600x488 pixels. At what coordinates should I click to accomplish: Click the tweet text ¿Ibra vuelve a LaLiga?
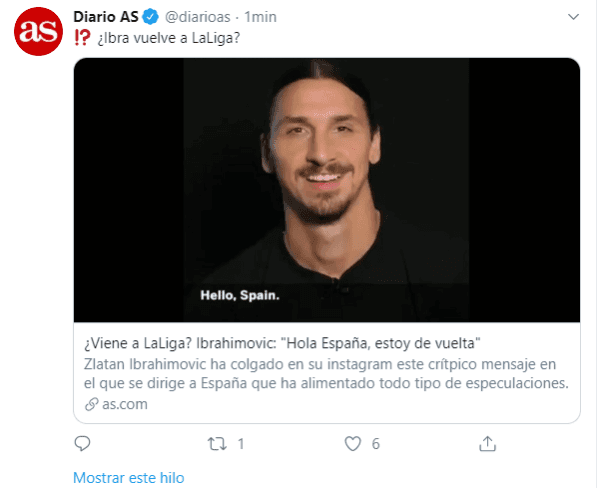(168, 38)
